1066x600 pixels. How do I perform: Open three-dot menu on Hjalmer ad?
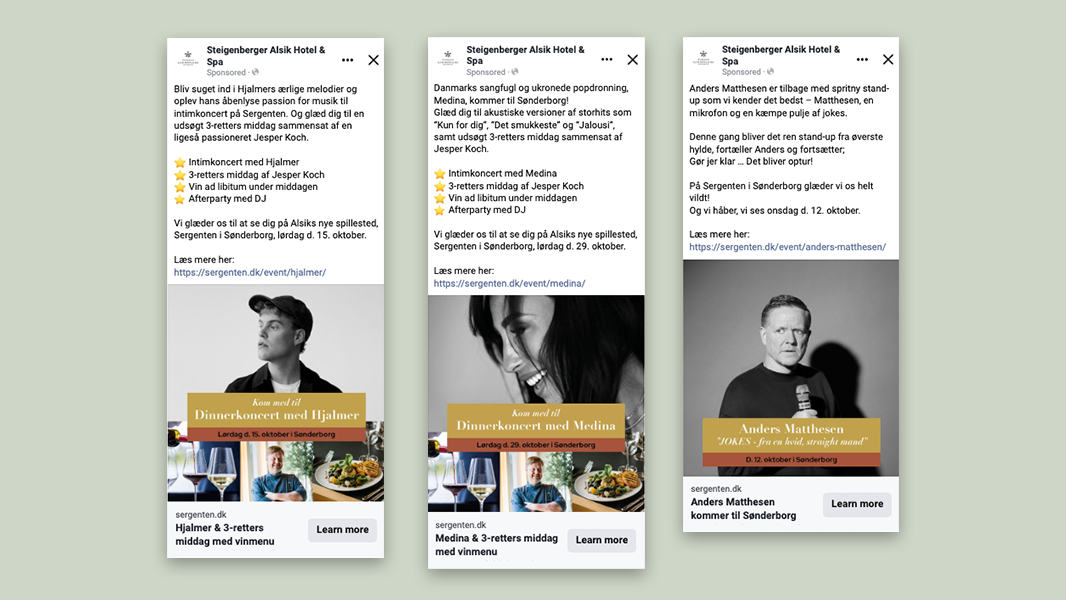coord(347,60)
